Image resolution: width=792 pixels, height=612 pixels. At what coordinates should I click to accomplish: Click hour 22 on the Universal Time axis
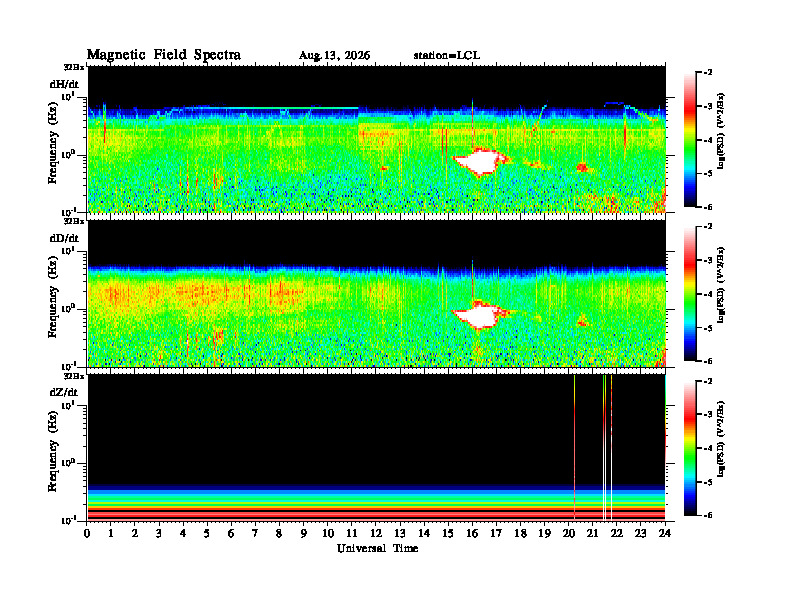click(x=617, y=533)
